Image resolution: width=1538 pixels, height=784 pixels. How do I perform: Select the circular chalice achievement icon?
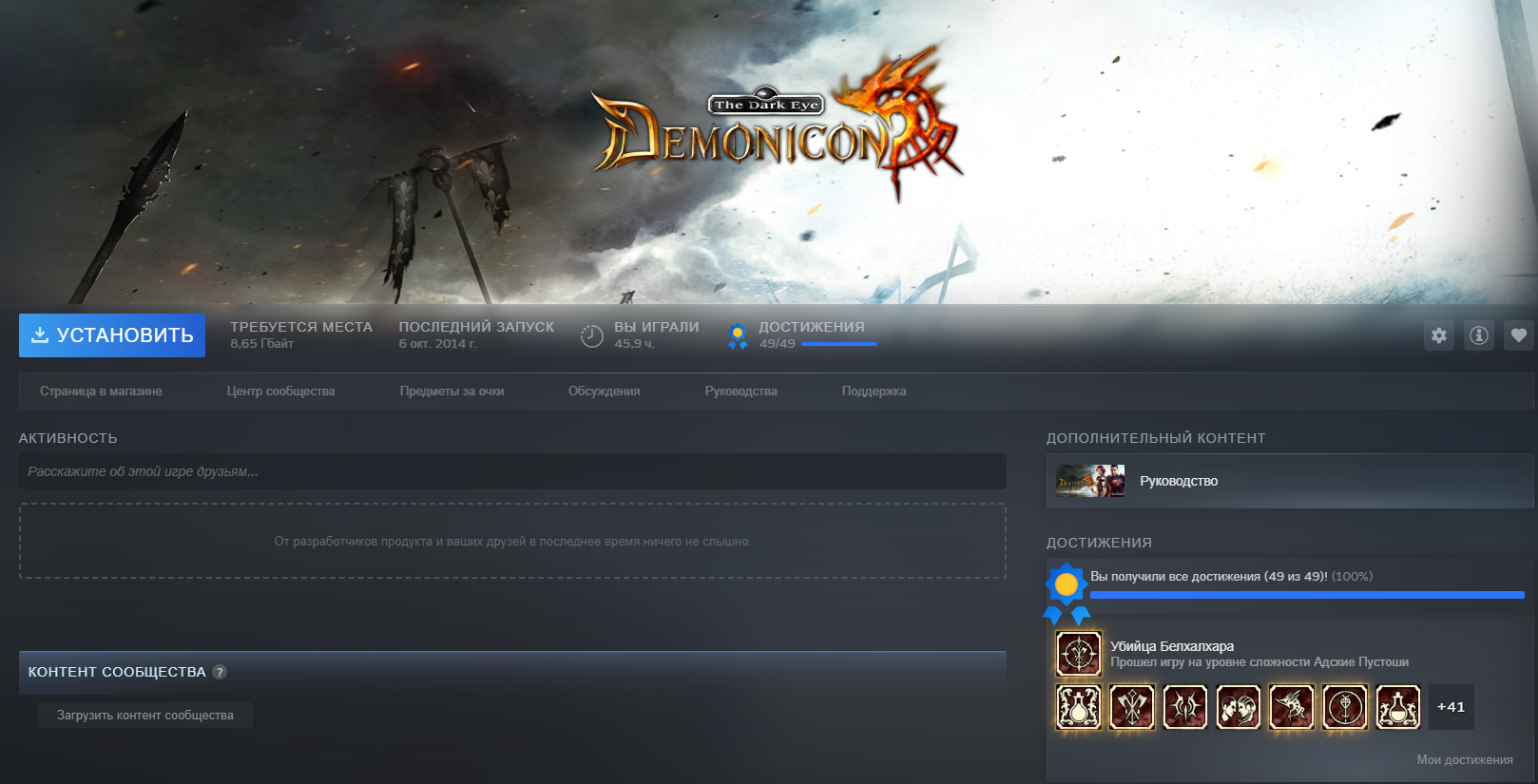pyautogui.click(x=1345, y=707)
